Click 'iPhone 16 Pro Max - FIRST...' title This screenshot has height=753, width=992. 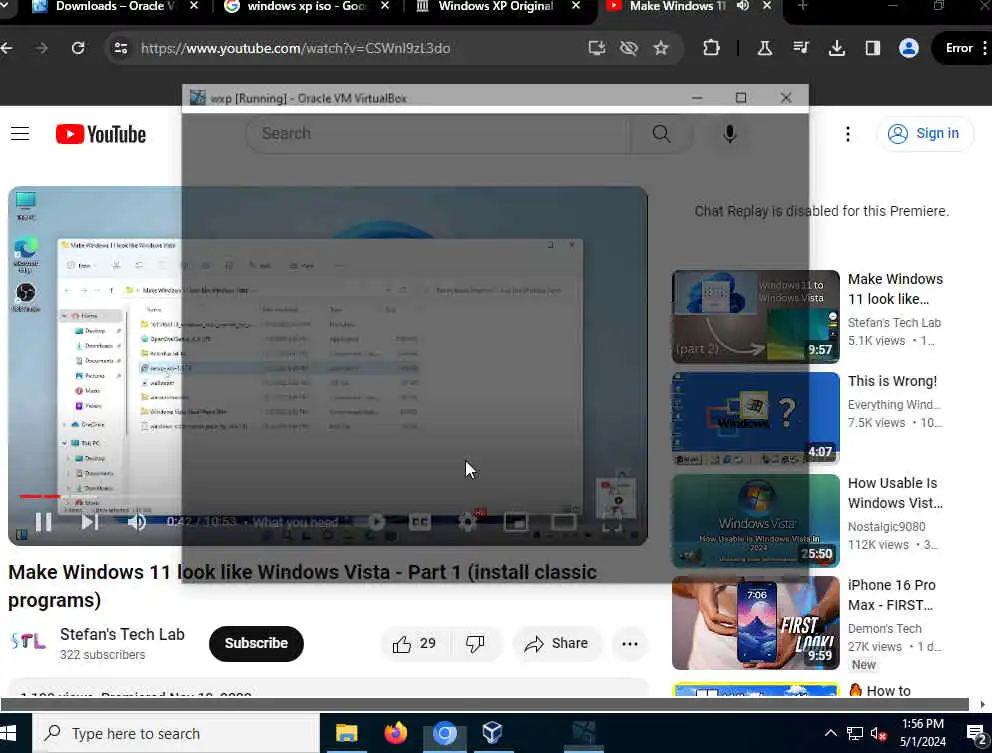pyautogui.click(x=891, y=595)
